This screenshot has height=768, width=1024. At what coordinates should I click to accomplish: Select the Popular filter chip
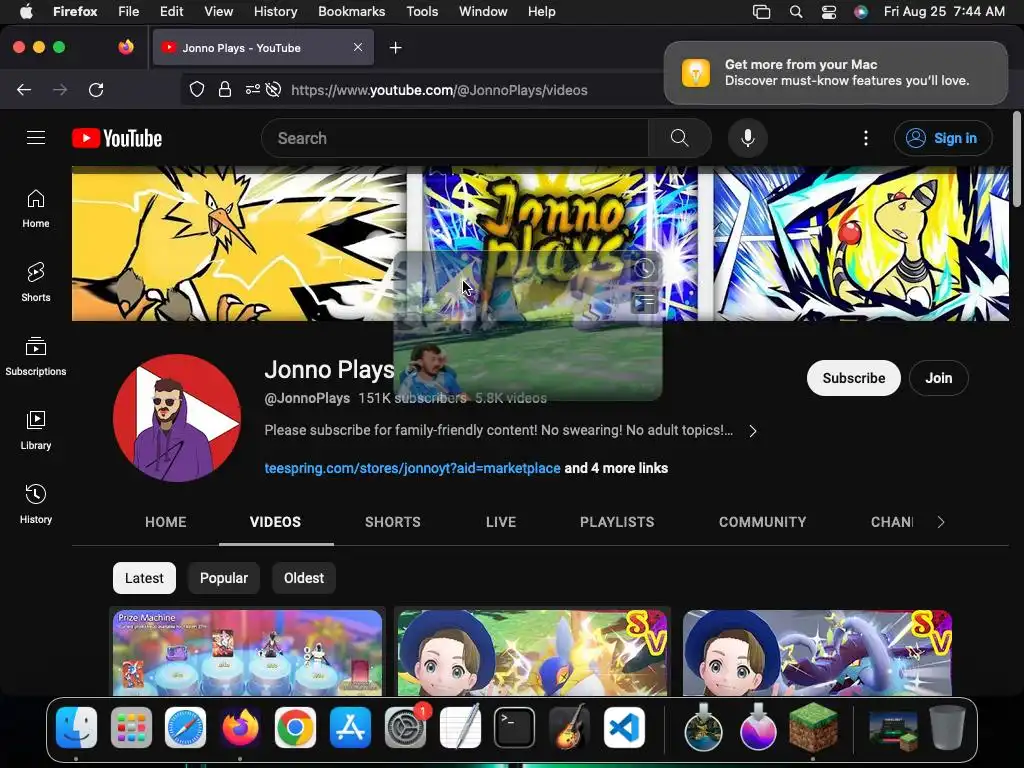tap(224, 578)
